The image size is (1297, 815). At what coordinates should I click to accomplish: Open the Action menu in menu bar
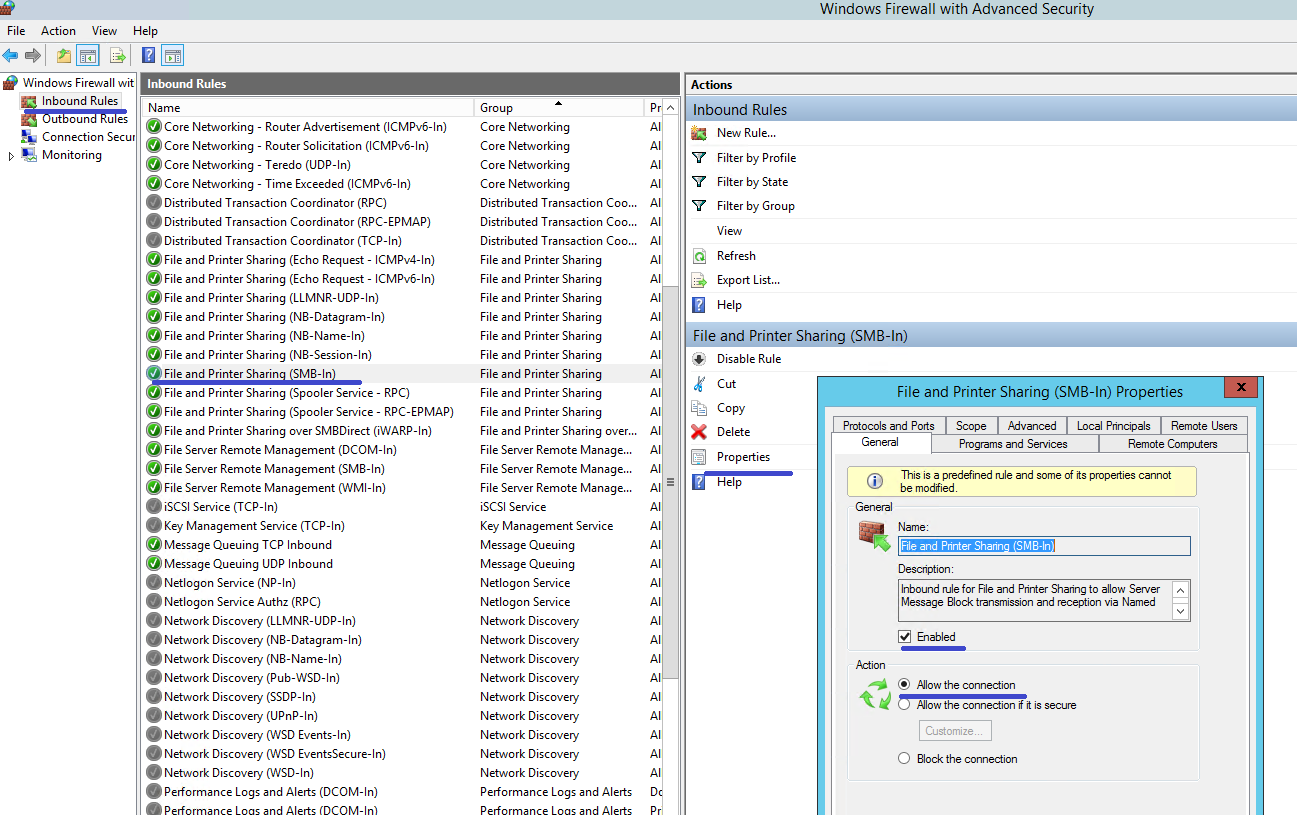pyautogui.click(x=58, y=31)
